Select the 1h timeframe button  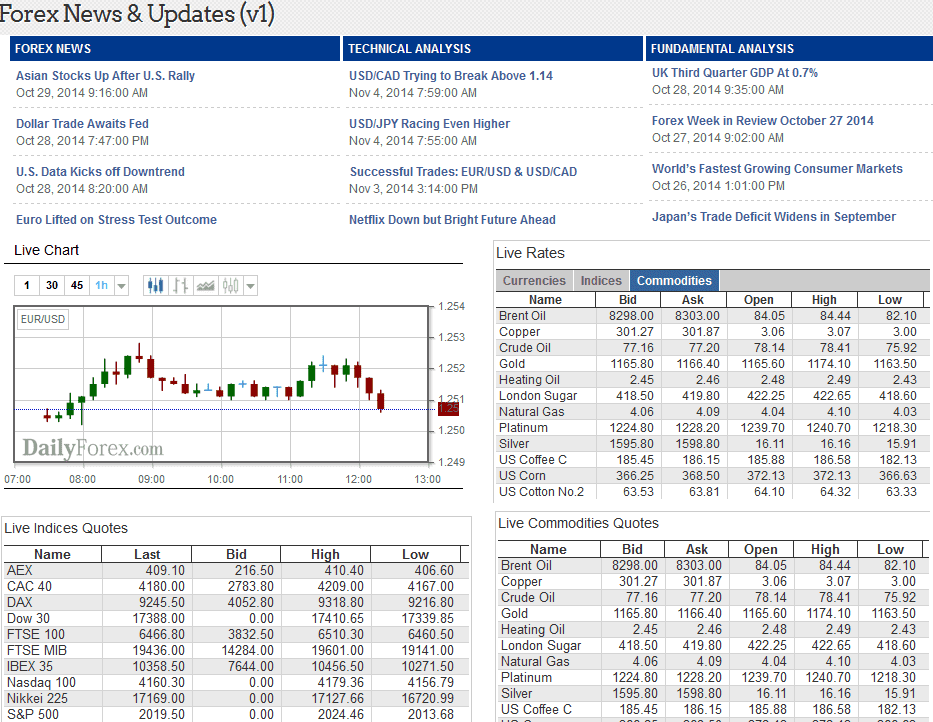pos(101,286)
